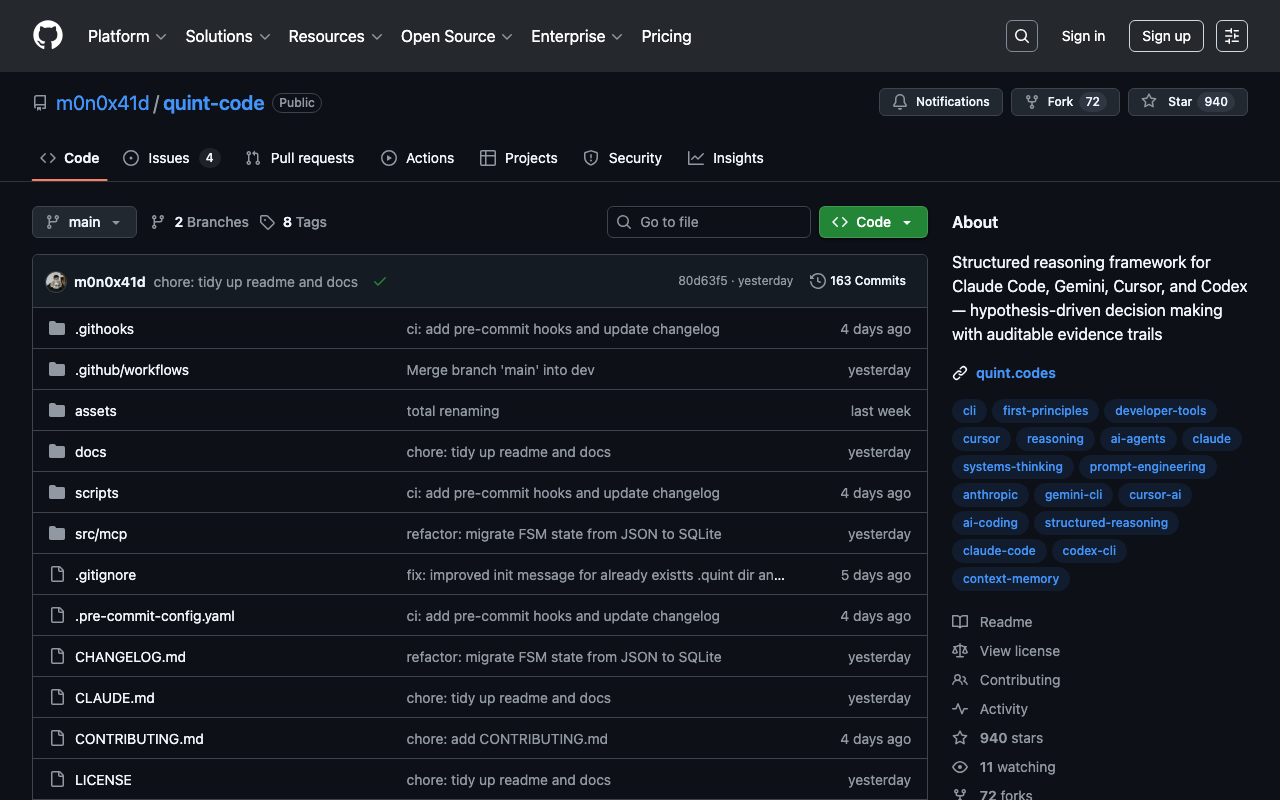Click the appearance settings icon in header
Screen dimensions: 1280x800
tap(1231, 36)
